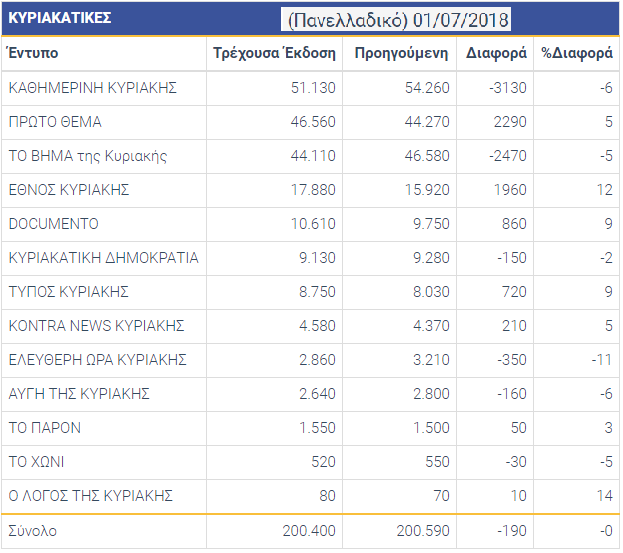This screenshot has height=553, width=623.
Task: Click percent difference value 12
Action: 605,190
